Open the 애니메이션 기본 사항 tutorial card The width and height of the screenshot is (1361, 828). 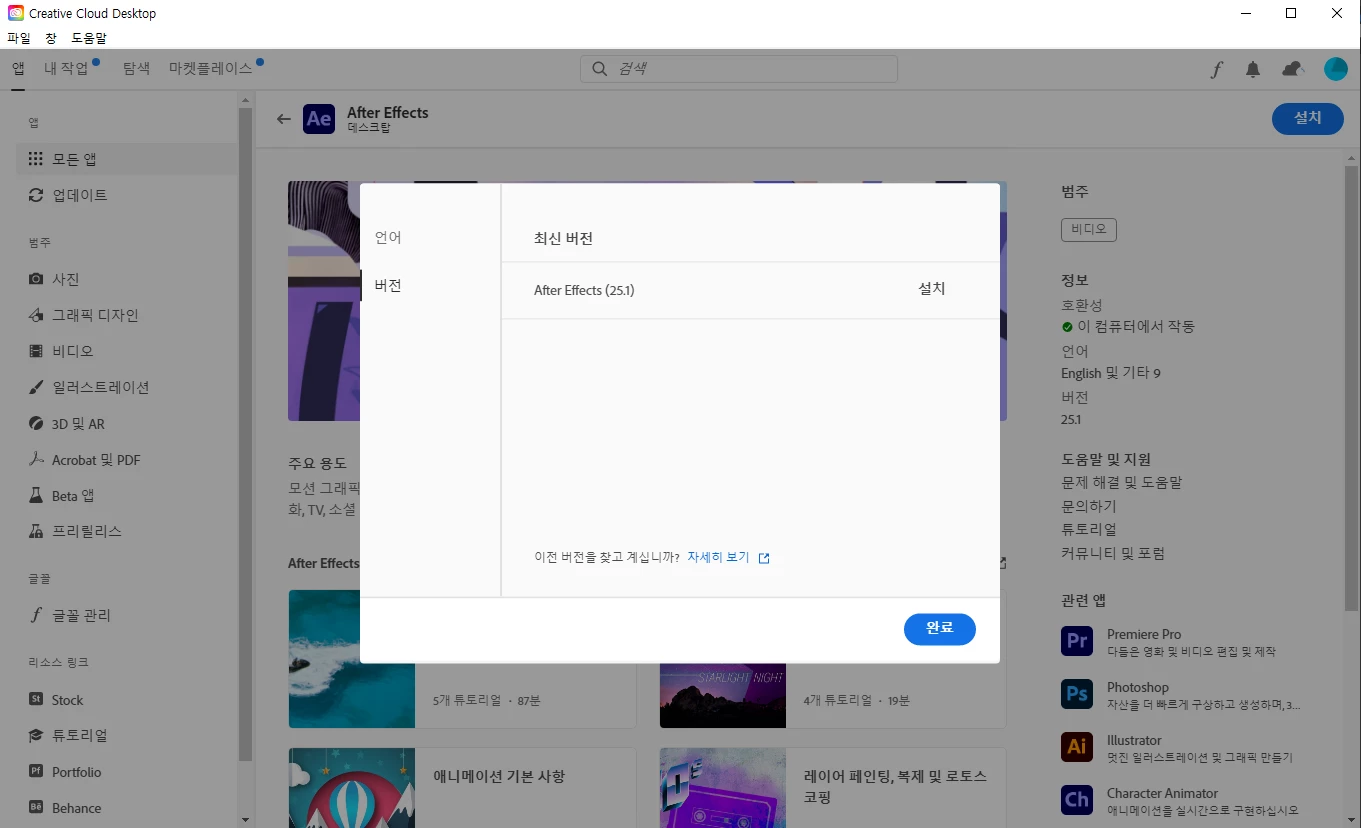[462, 788]
